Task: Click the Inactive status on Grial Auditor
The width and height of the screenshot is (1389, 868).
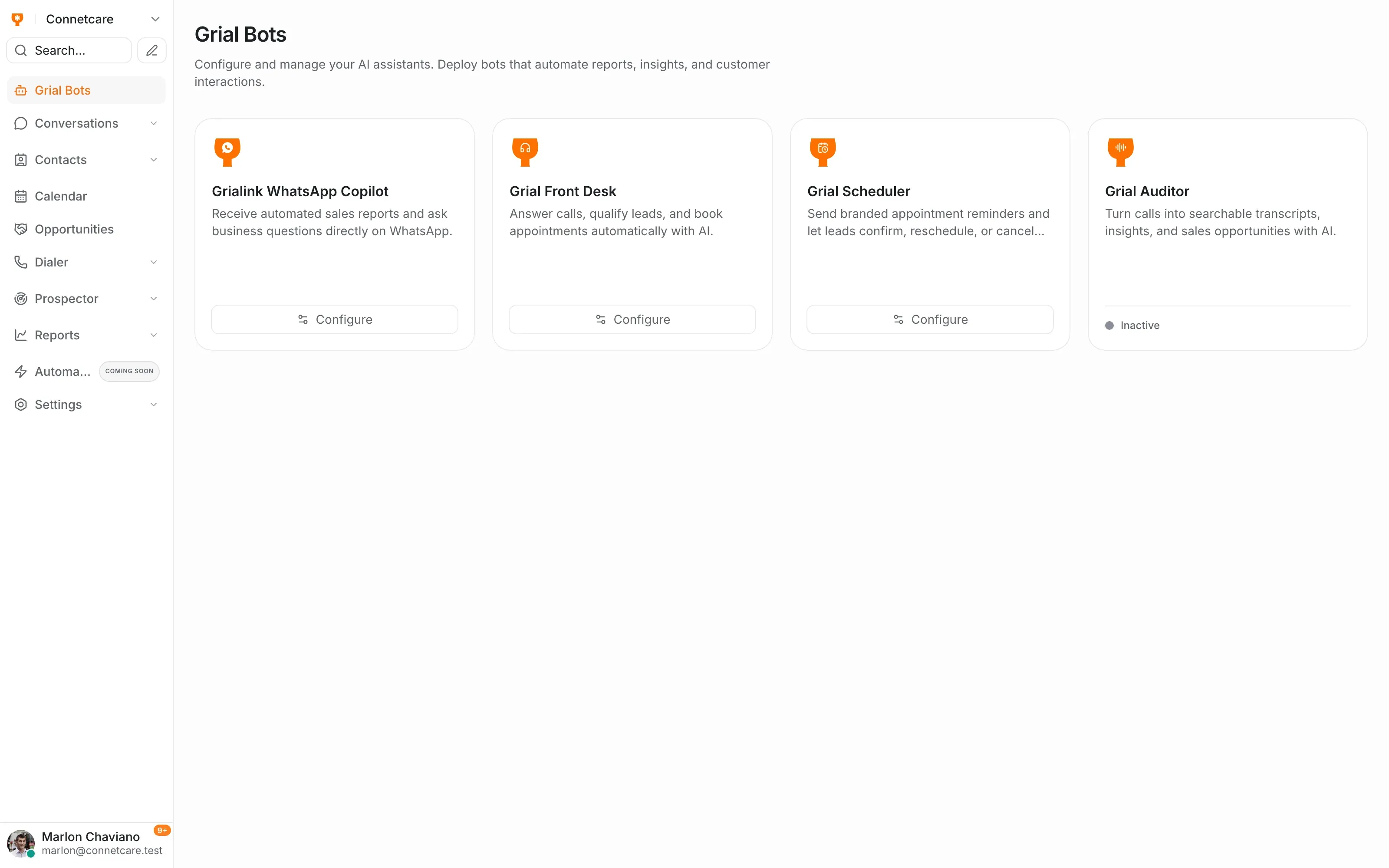Action: click(x=1132, y=325)
